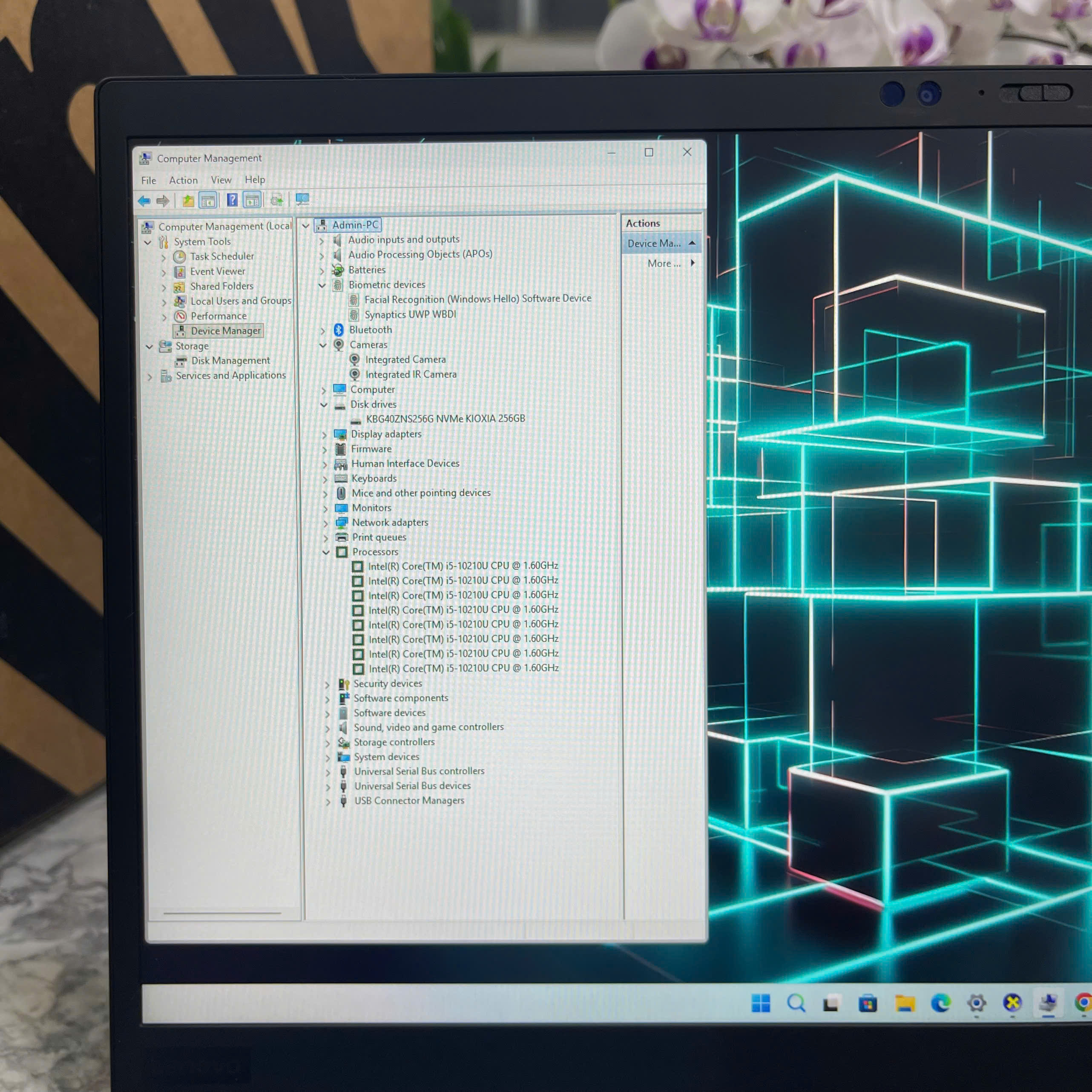The height and width of the screenshot is (1092, 1092).
Task: Open File Explorer from the taskbar
Action: 904,1003
